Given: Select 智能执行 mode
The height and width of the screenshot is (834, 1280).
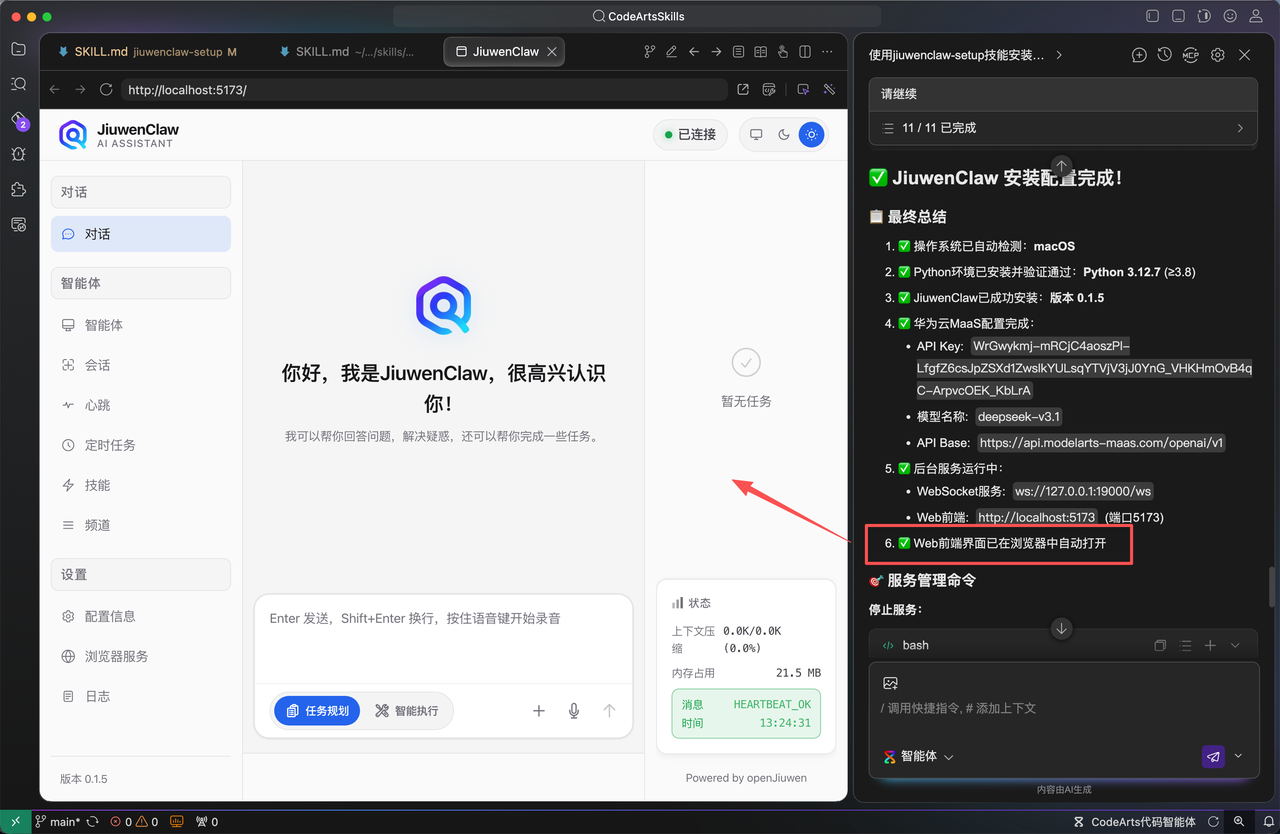Looking at the screenshot, I should click(407, 711).
